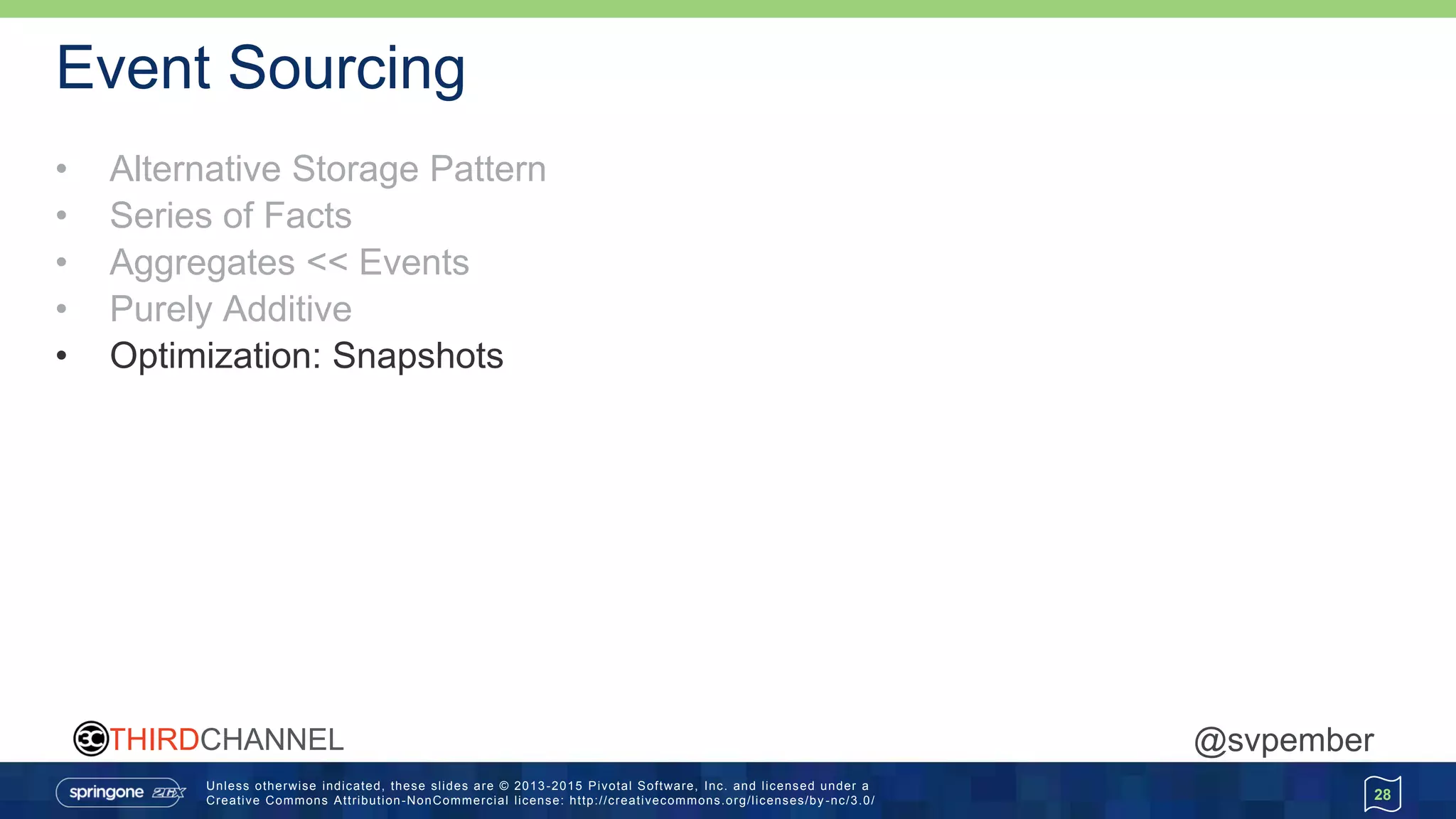Click the SpringOne 2GX logo badge
Screen dimensions: 1456x819
click(121, 793)
